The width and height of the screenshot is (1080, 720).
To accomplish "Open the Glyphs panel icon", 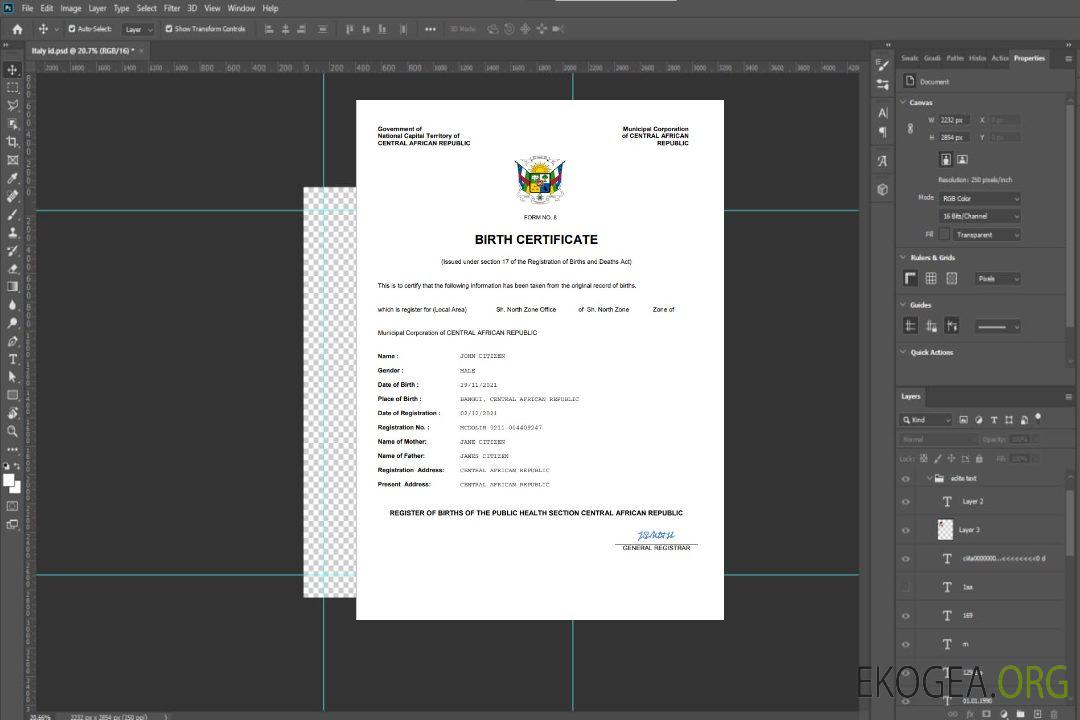I will click(882, 161).
